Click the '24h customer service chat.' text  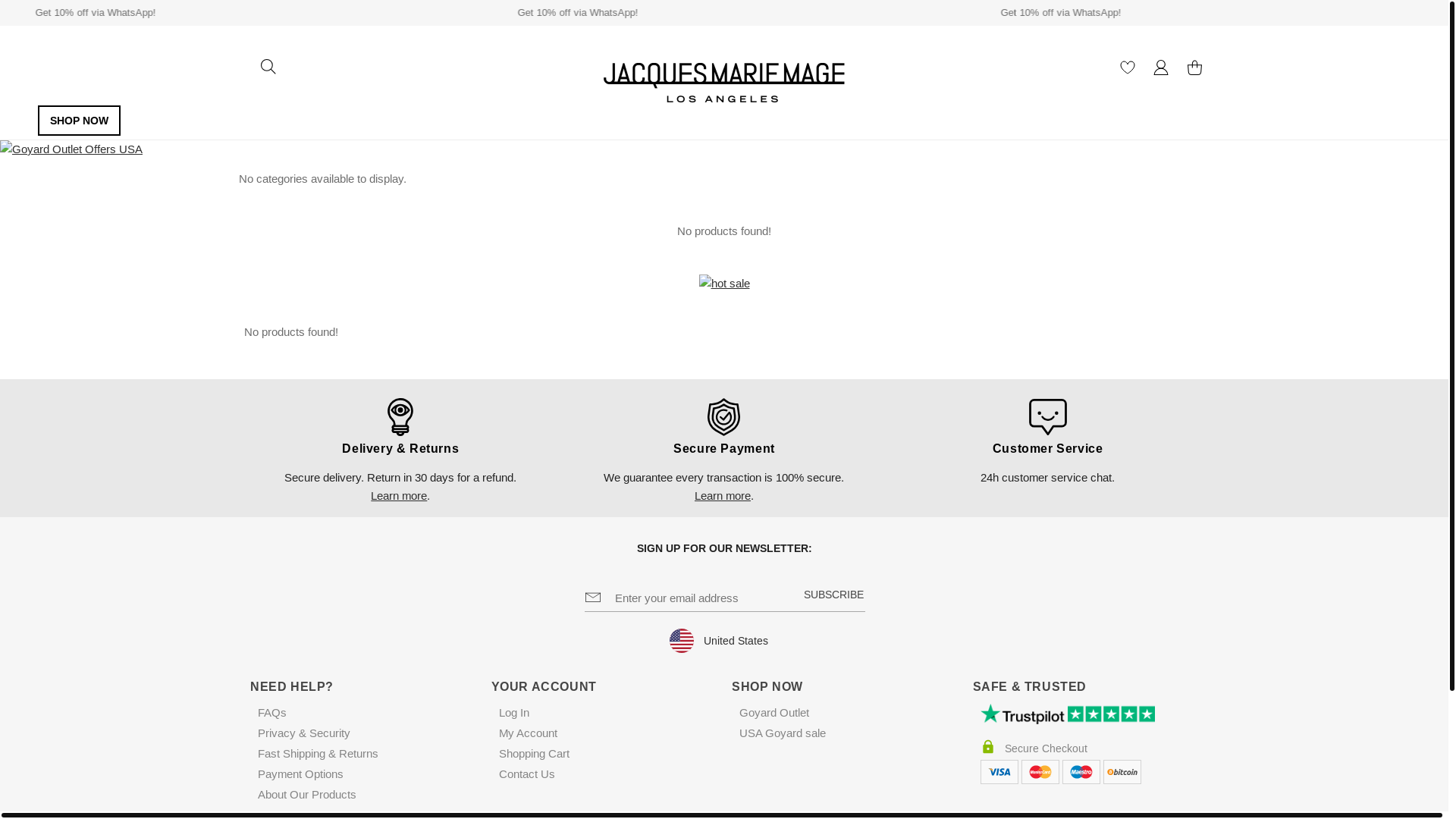coord(1047,478)
